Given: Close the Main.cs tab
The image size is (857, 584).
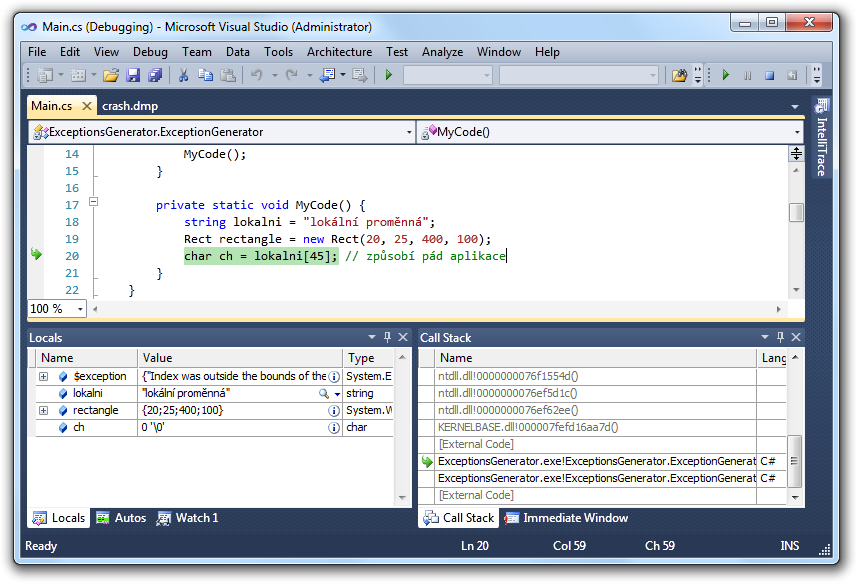Looking at the screenshot, I should [x=86, y=106].
